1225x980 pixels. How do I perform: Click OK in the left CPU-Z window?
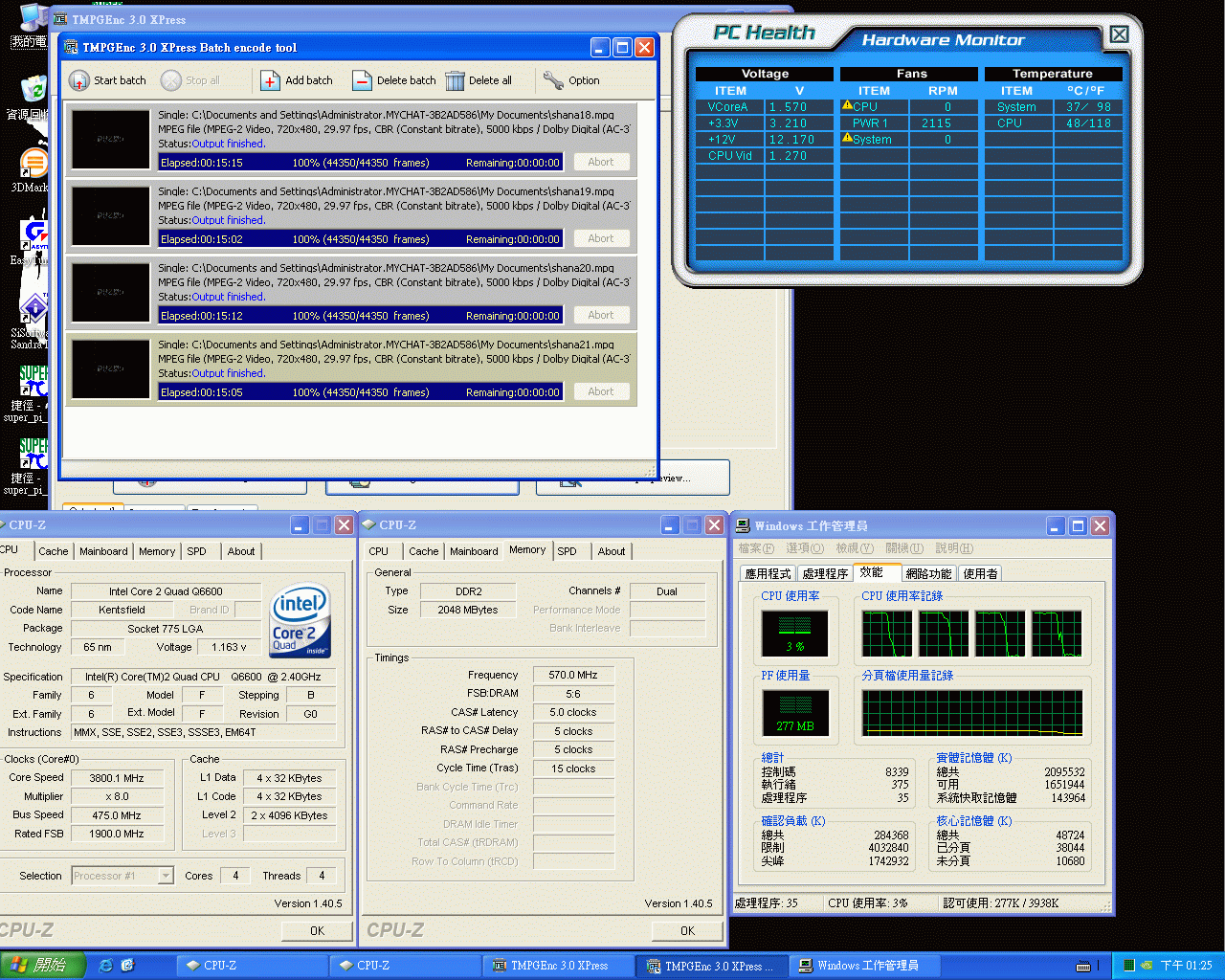click(317, 930)
